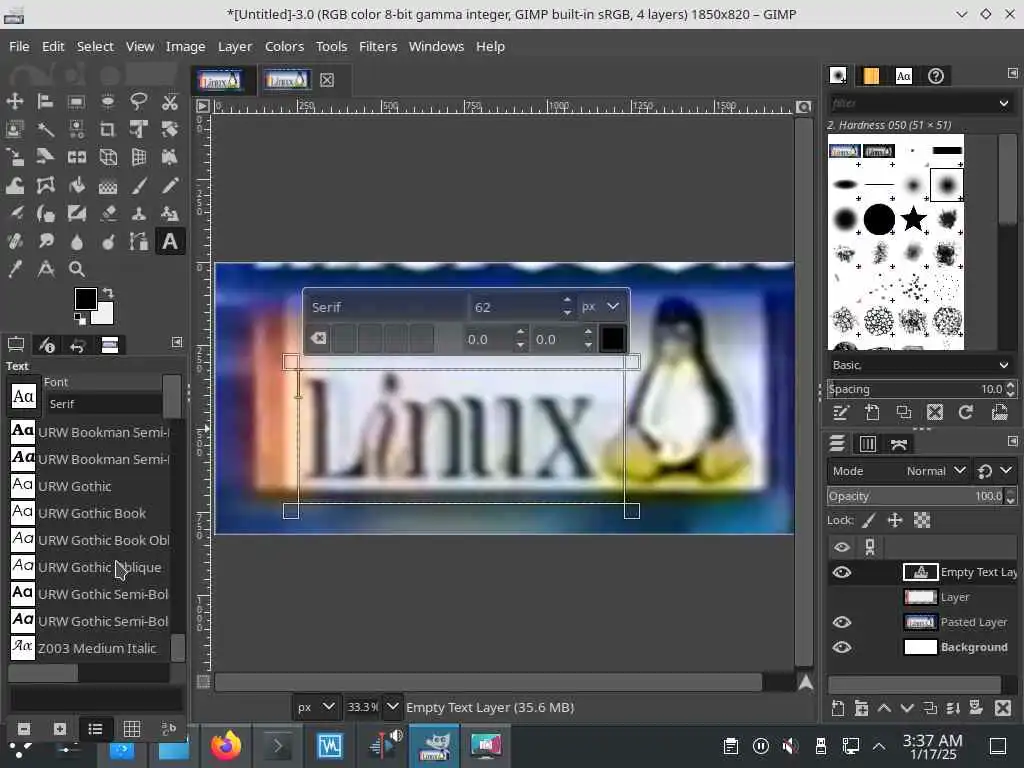This screenshot has width=1024, height=768.
Task: Select the Paintbrush tool
Action: point(138,186)
